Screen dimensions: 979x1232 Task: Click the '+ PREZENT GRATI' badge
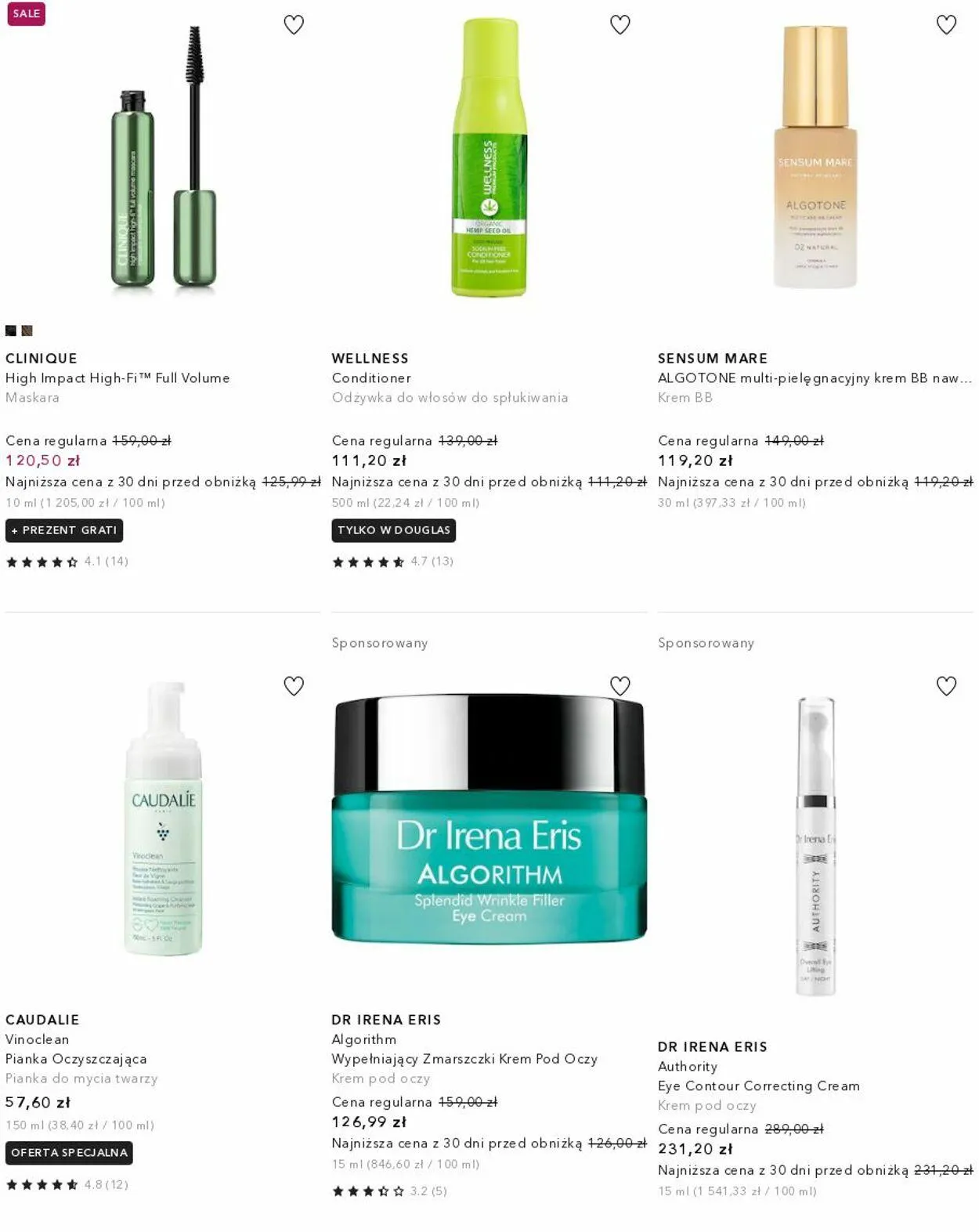(64, 530)
